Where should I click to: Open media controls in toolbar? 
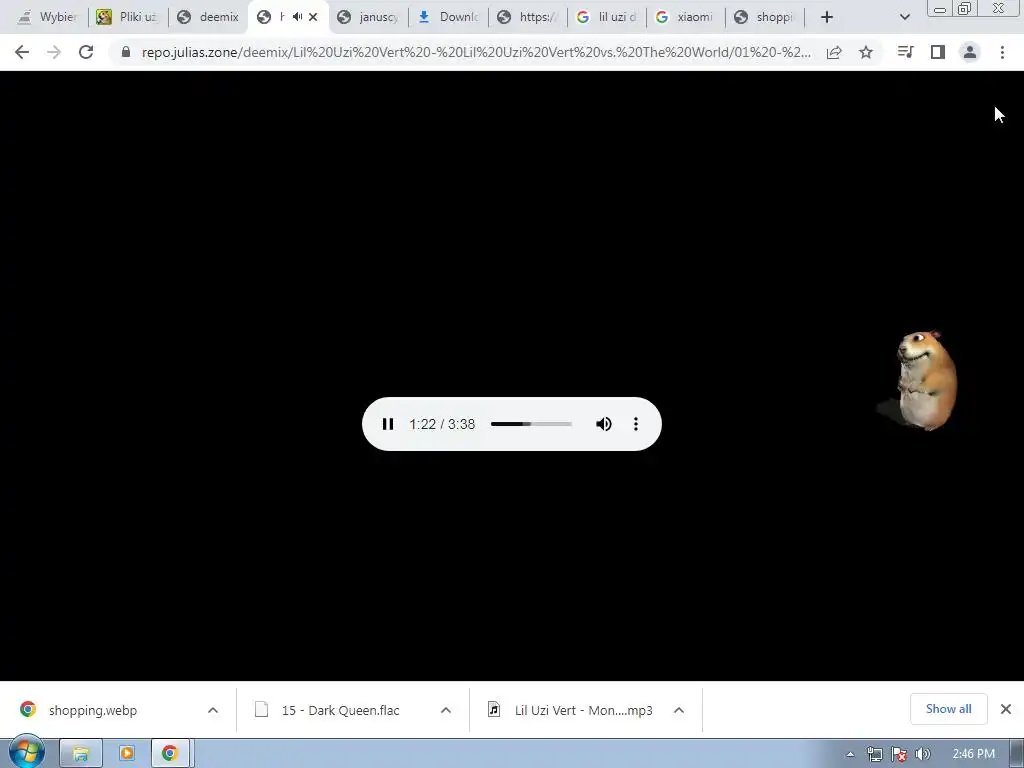[x=905, y=52]
